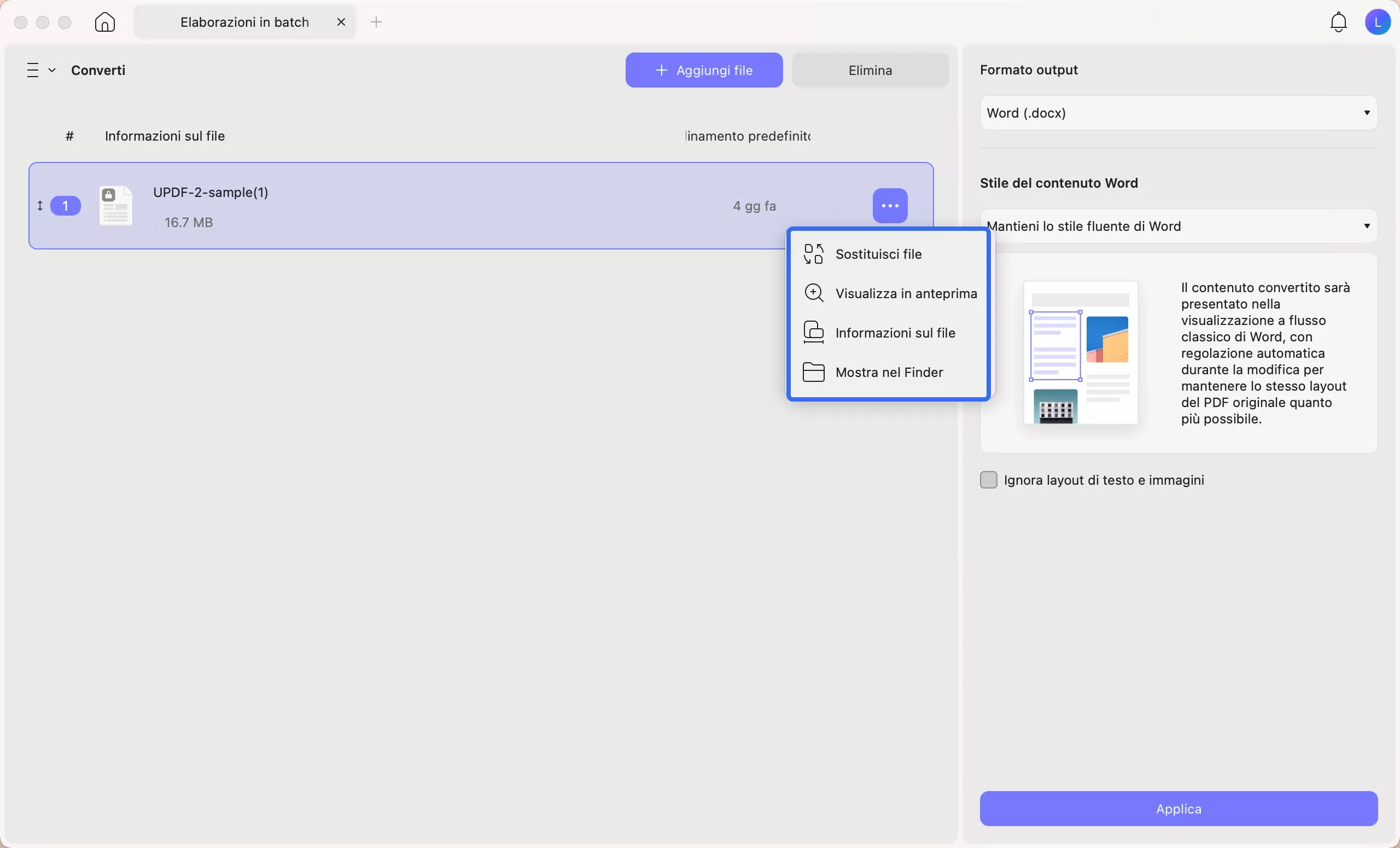The height and width of the screenshot is (848, 1400).
Task: Click the Home icon
Action: point(104,22)
